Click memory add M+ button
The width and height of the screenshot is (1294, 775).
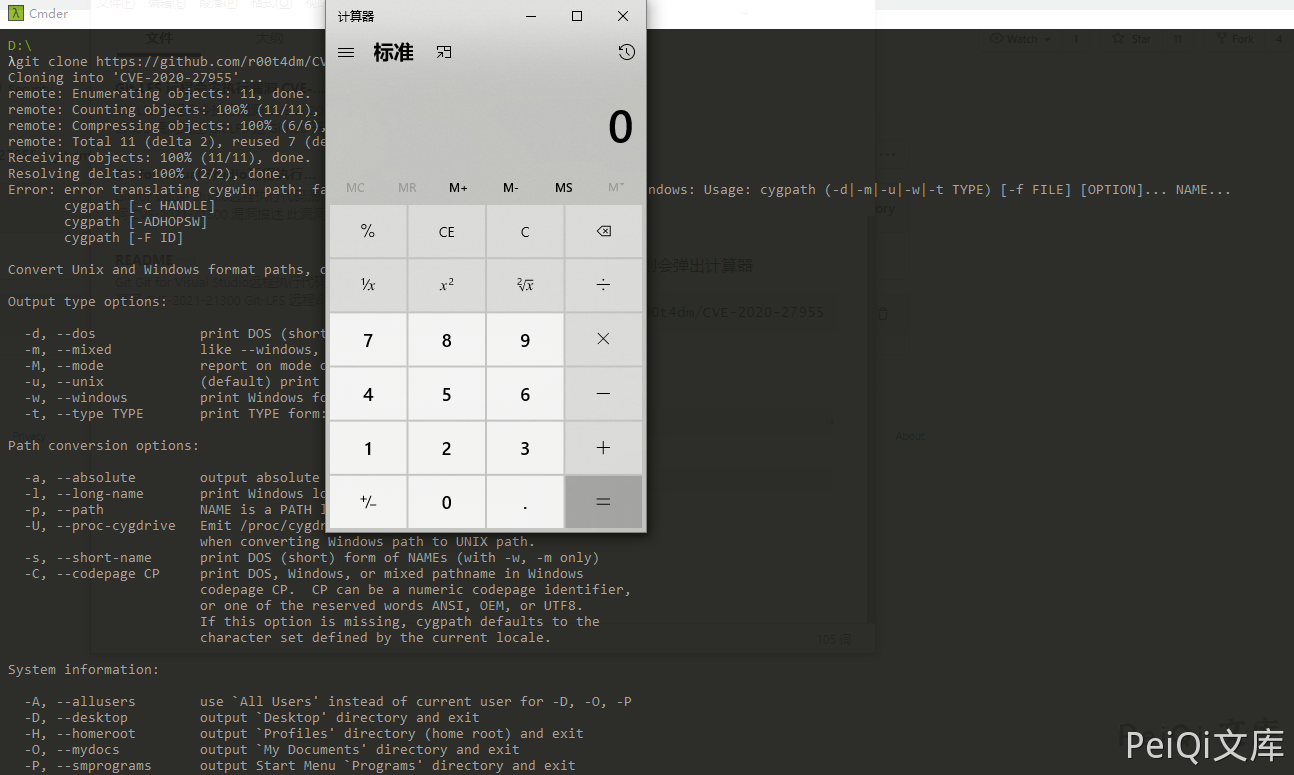[458, 188]
